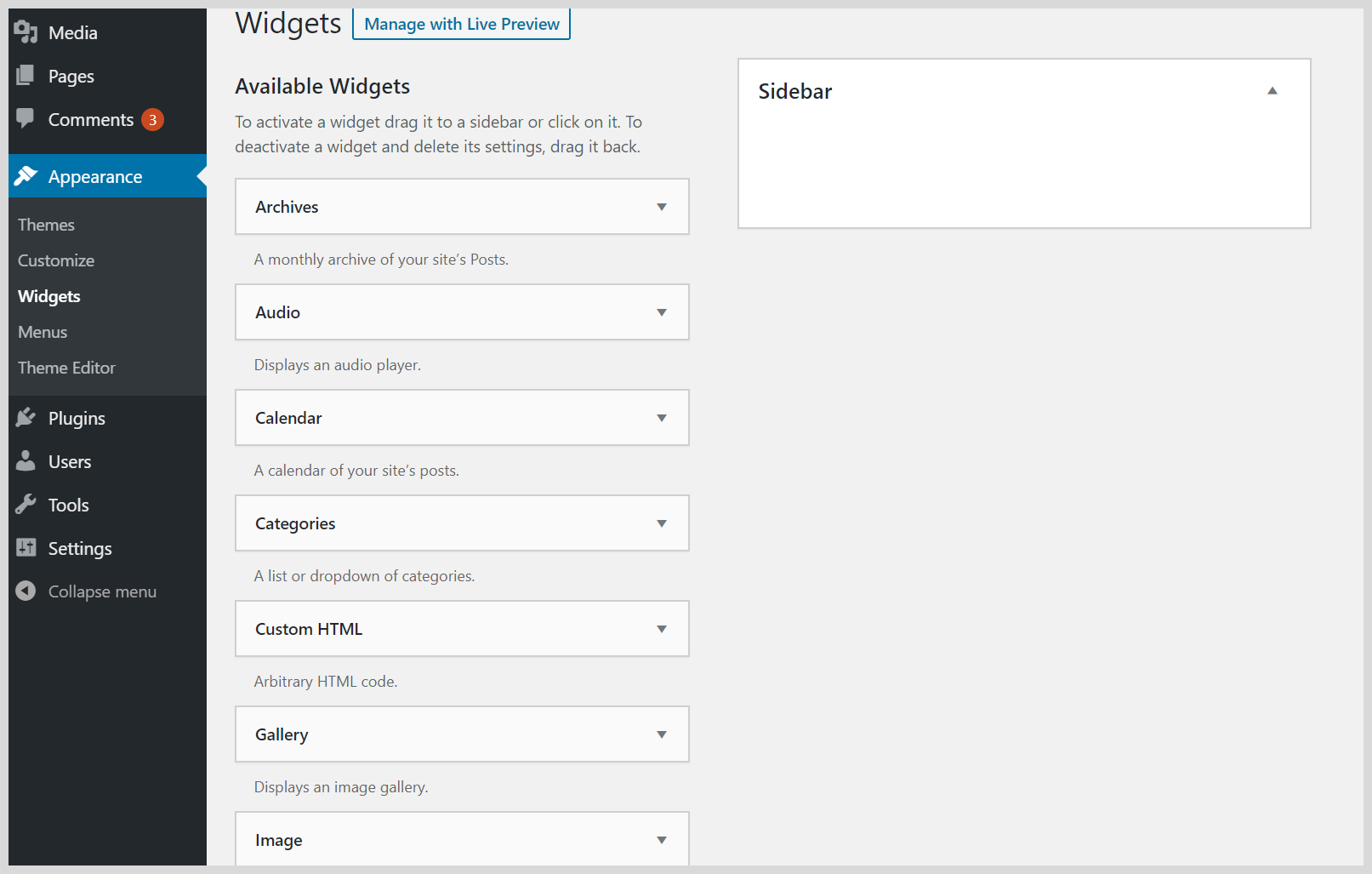This screenshot has height=874, width=1372.
Task: Open the Users menu
Action: pos(107,461)
